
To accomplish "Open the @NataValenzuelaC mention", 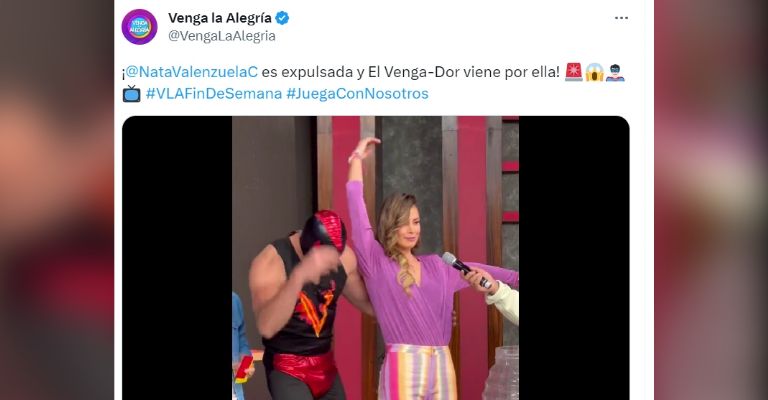I will tap(192, 72).
